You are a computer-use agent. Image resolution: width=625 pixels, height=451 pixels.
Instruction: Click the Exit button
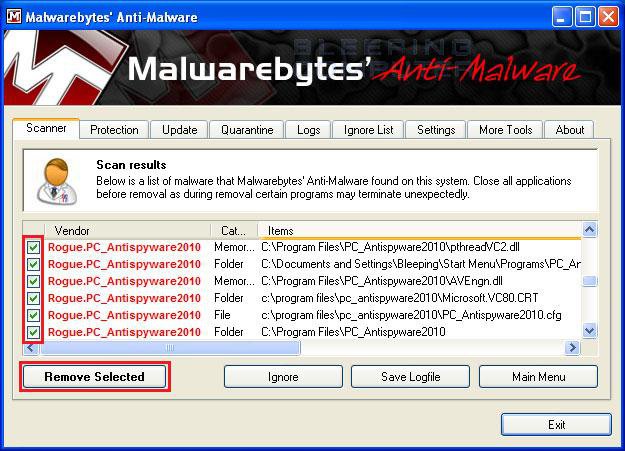coord(556,425)
